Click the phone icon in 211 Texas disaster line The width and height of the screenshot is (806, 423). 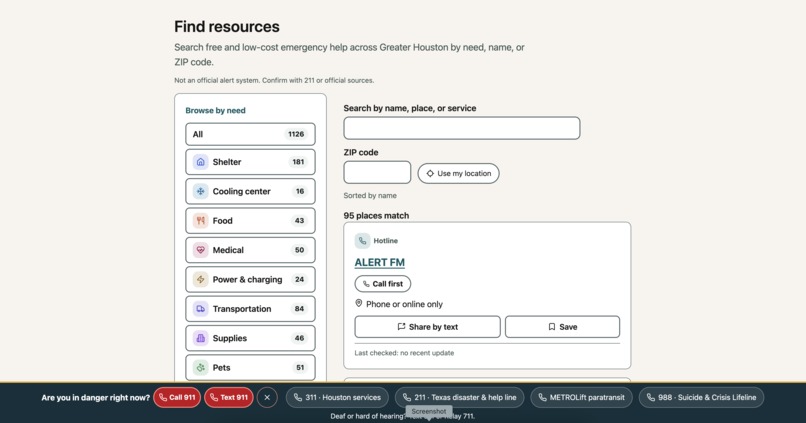tap(407, 397)
